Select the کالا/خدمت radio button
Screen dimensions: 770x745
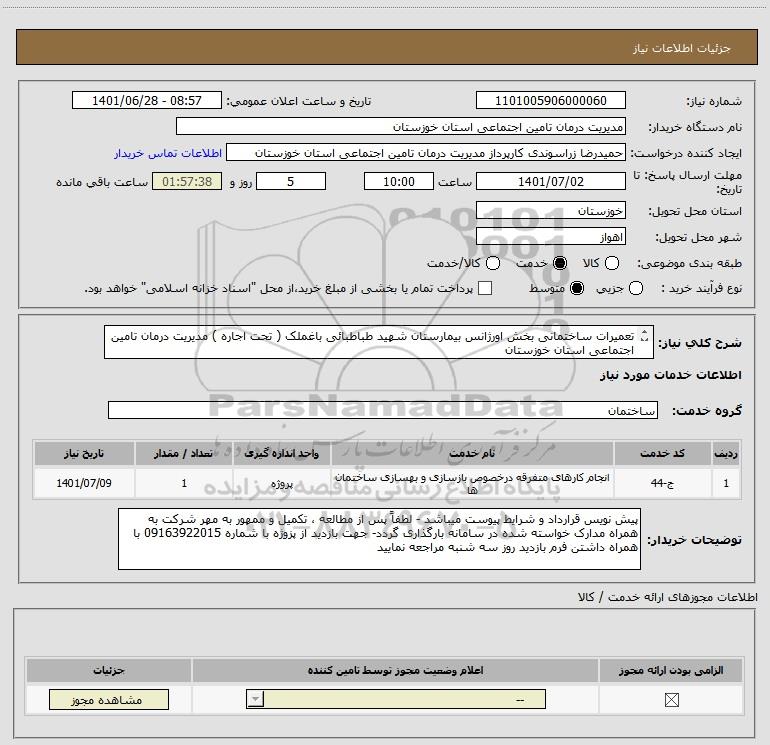tap(493, 263)
